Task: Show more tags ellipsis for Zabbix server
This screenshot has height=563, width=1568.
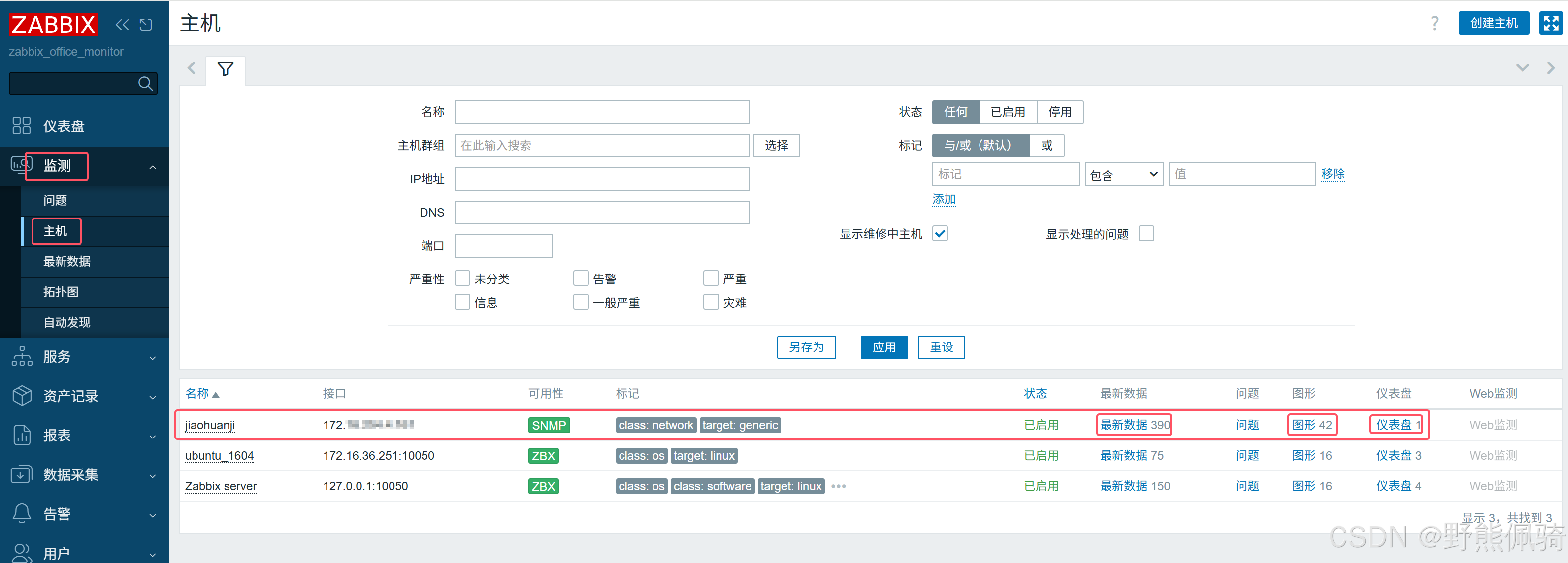Action: 838,486
